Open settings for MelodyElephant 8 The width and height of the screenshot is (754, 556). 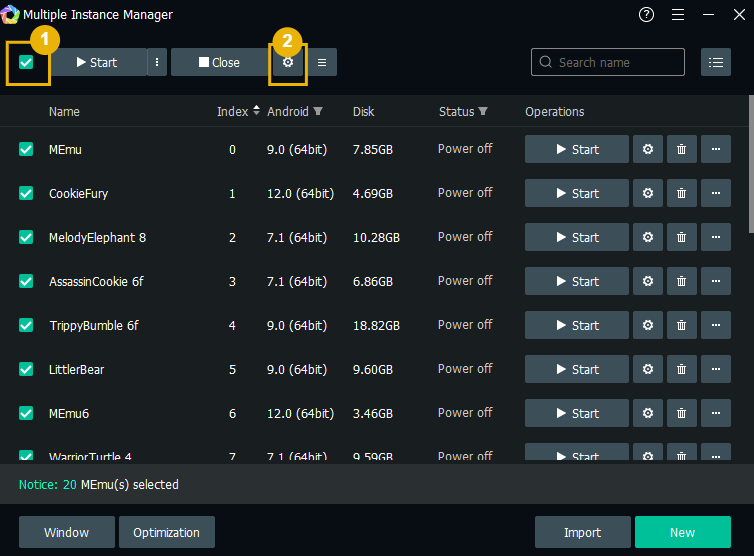click(x=648, y=237)
